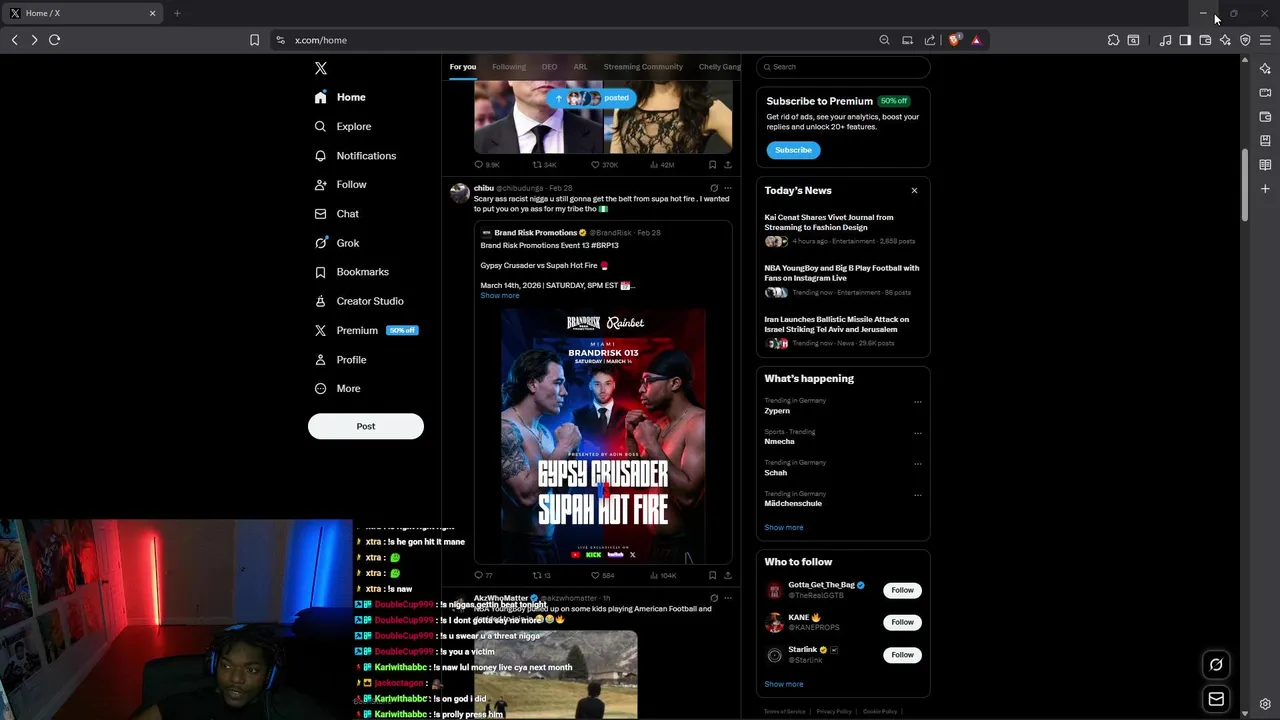Click the X search field
1280x720 pixels.
tap(843, 67)
